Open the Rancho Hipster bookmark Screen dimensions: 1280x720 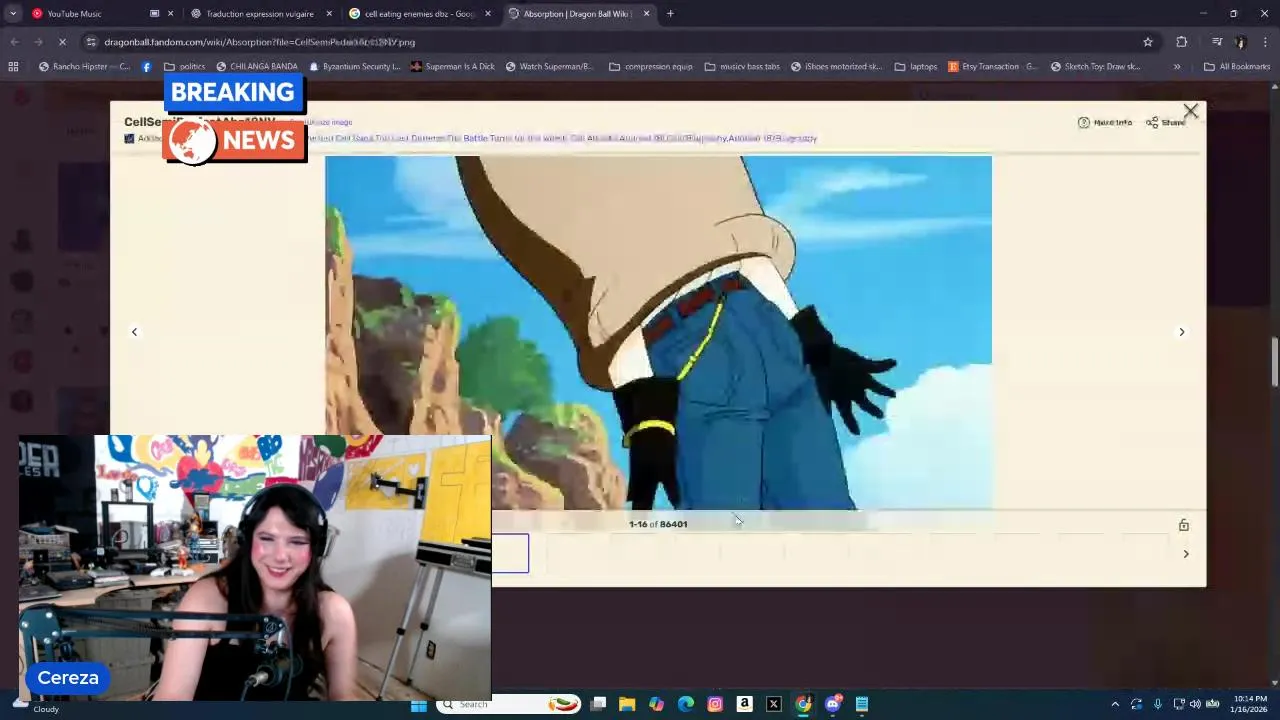click(84, 67)
